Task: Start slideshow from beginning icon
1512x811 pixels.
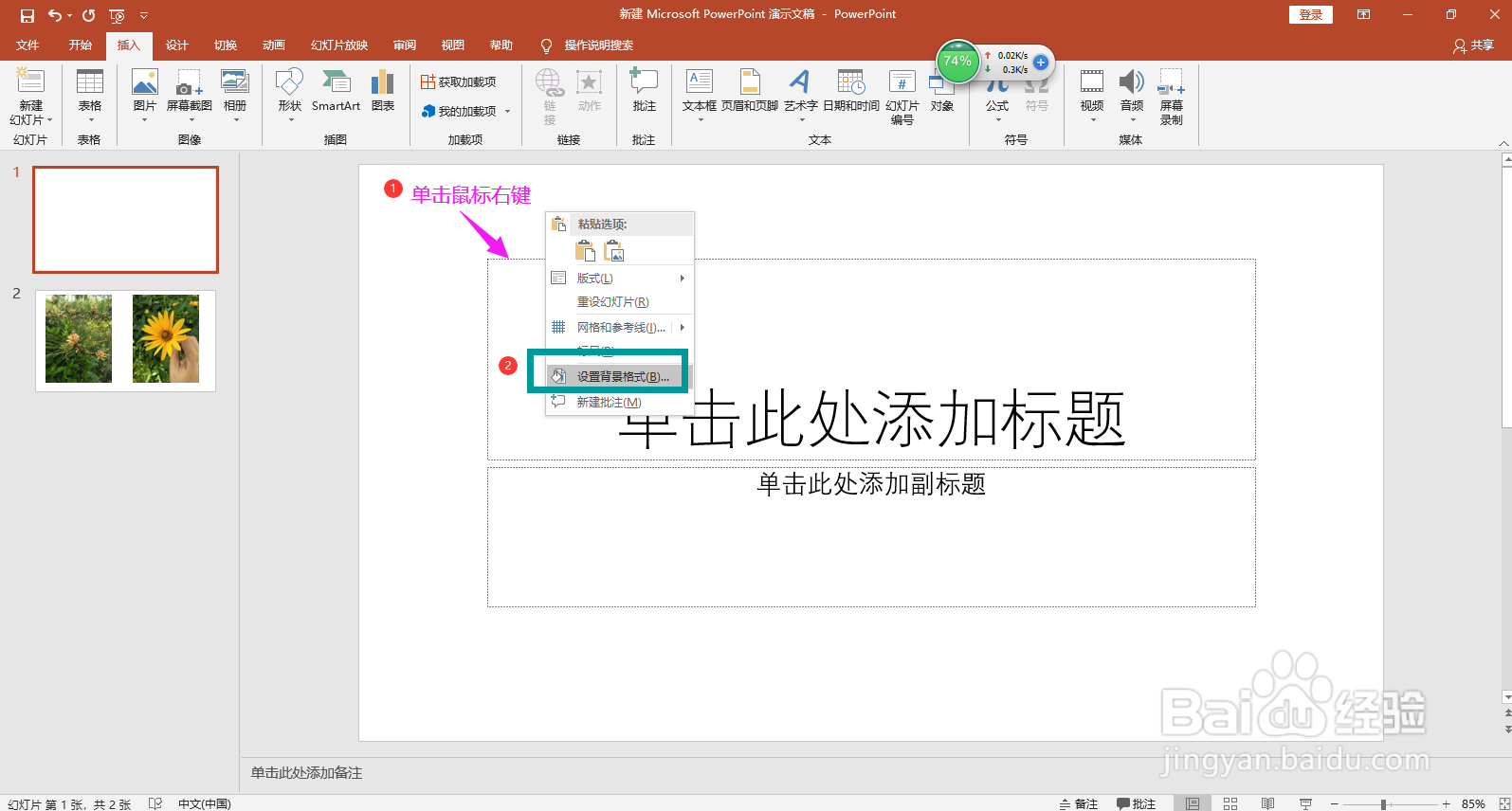Action: (117, 15)
